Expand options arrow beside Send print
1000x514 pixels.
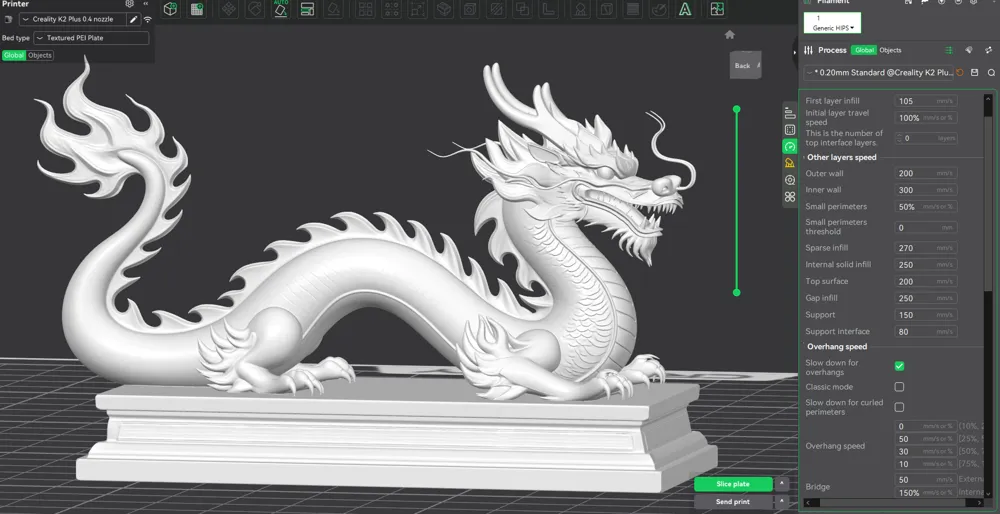782,502
